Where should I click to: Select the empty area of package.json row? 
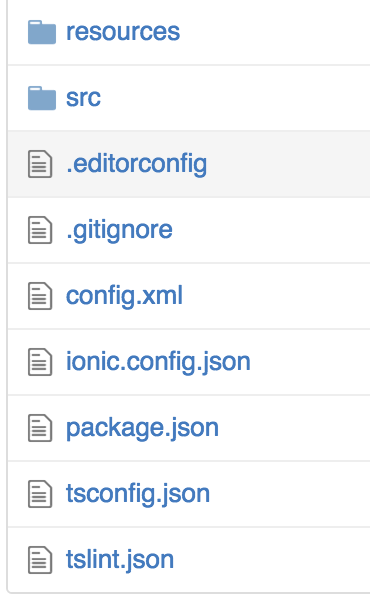(x=294, y=428)
